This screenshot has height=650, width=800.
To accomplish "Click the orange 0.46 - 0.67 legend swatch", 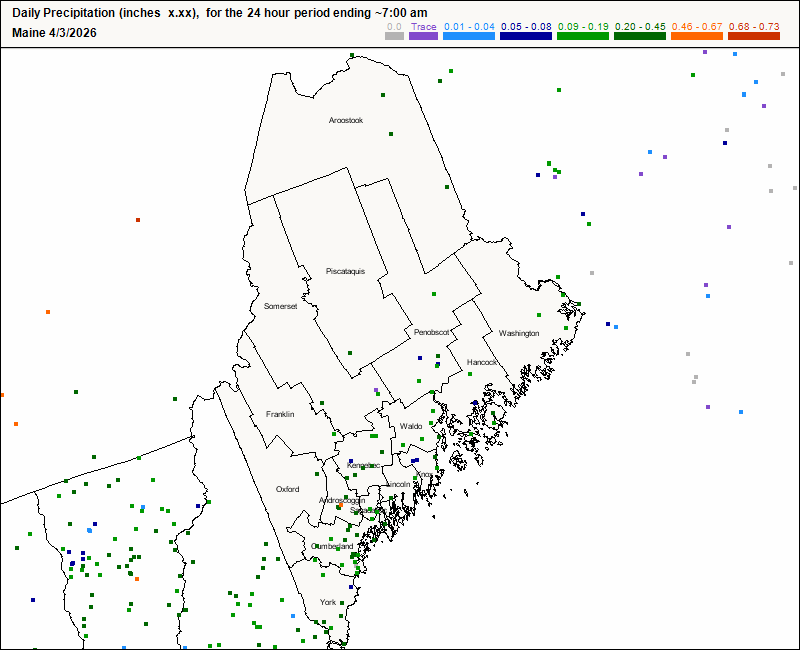I will 697,36.
